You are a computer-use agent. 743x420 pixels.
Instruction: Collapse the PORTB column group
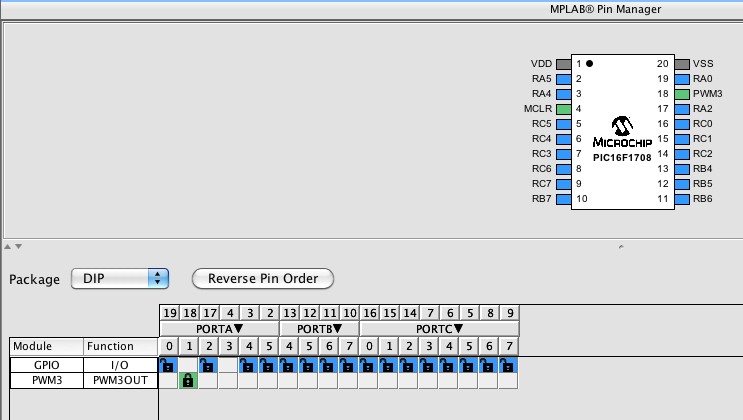[x=338, y=328]
